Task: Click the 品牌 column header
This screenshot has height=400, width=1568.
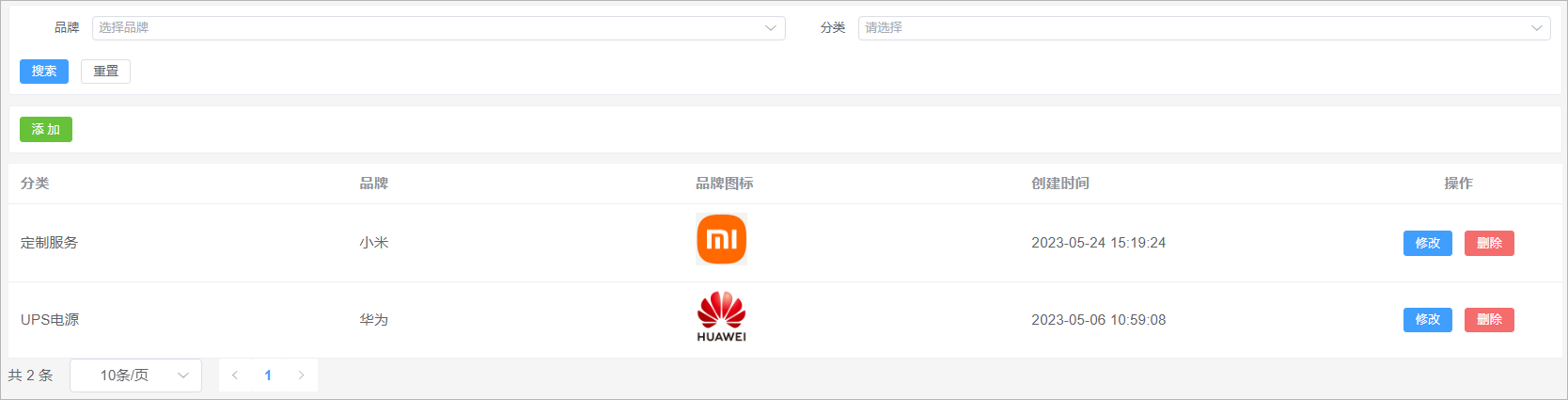Action: point(373,184)
